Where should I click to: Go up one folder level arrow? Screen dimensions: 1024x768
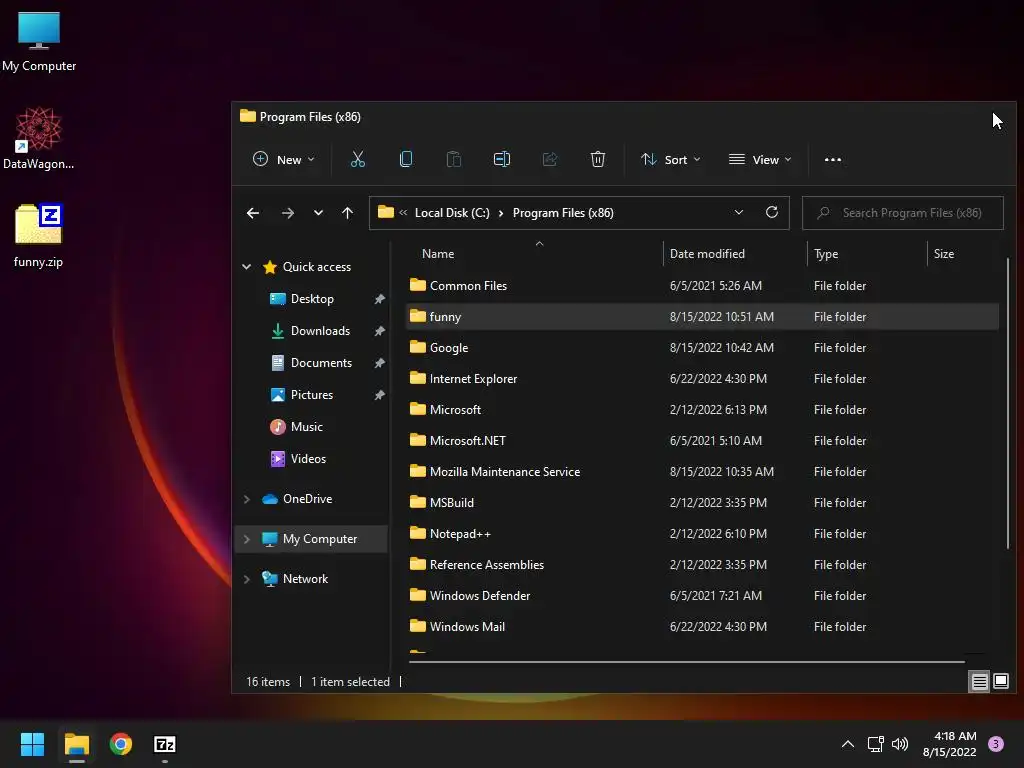[347, 213]
